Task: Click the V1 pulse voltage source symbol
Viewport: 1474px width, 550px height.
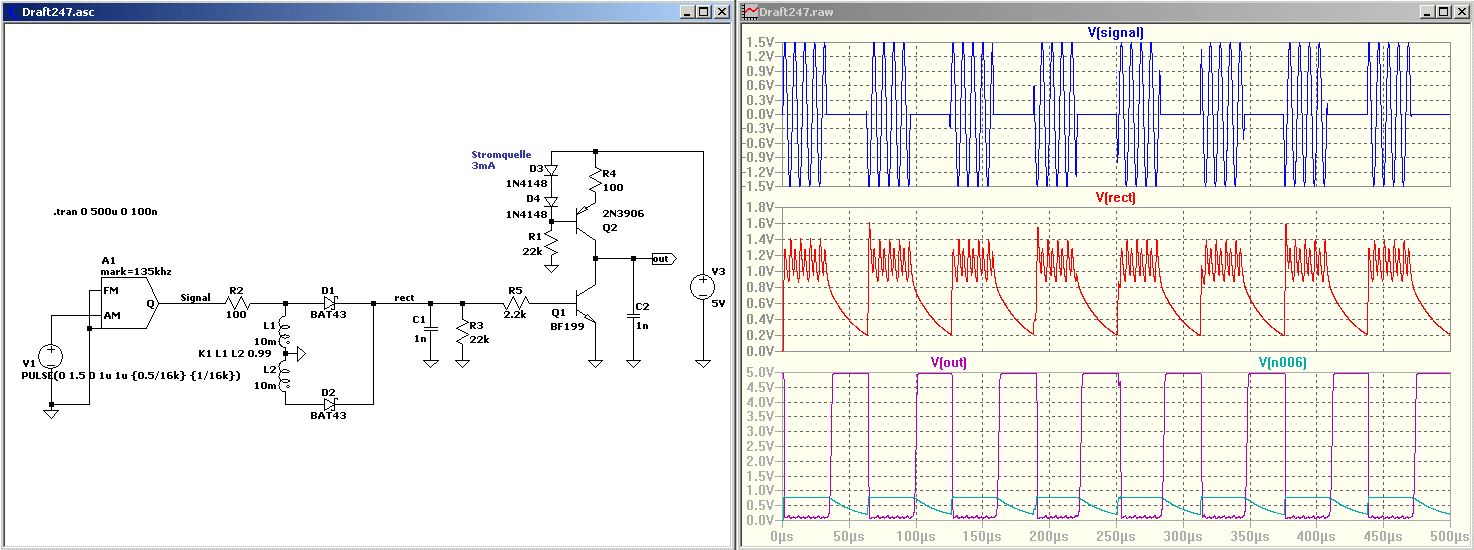Action: click(51, 357)
